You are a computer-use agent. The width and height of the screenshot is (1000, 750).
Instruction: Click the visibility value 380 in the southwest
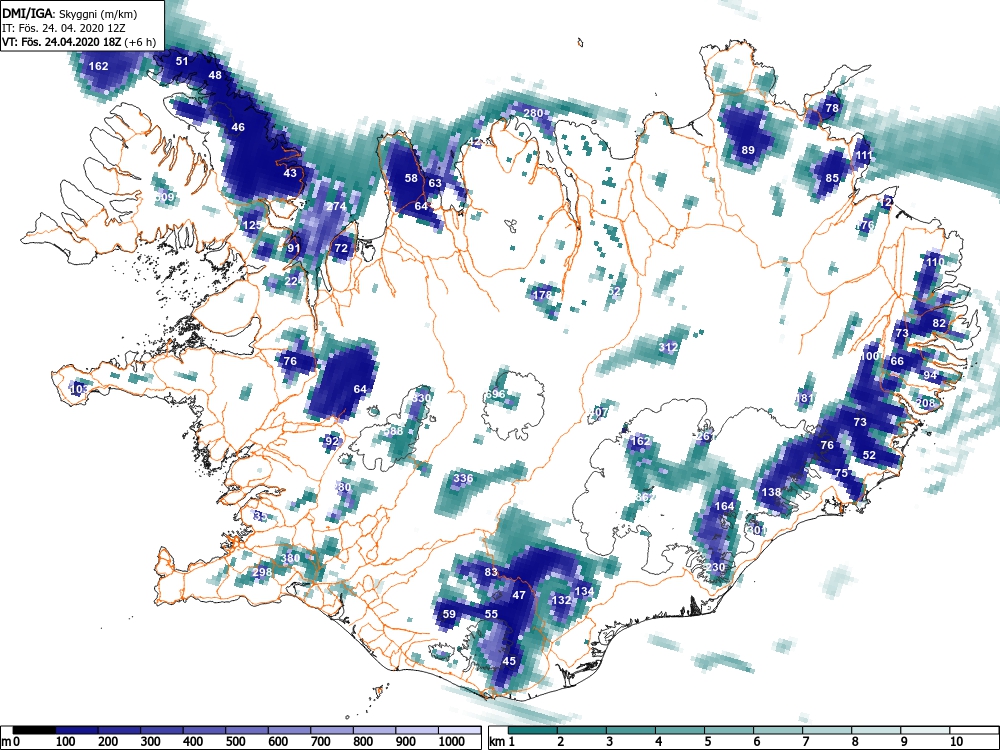pyautogui.click(x=290, y=558)
